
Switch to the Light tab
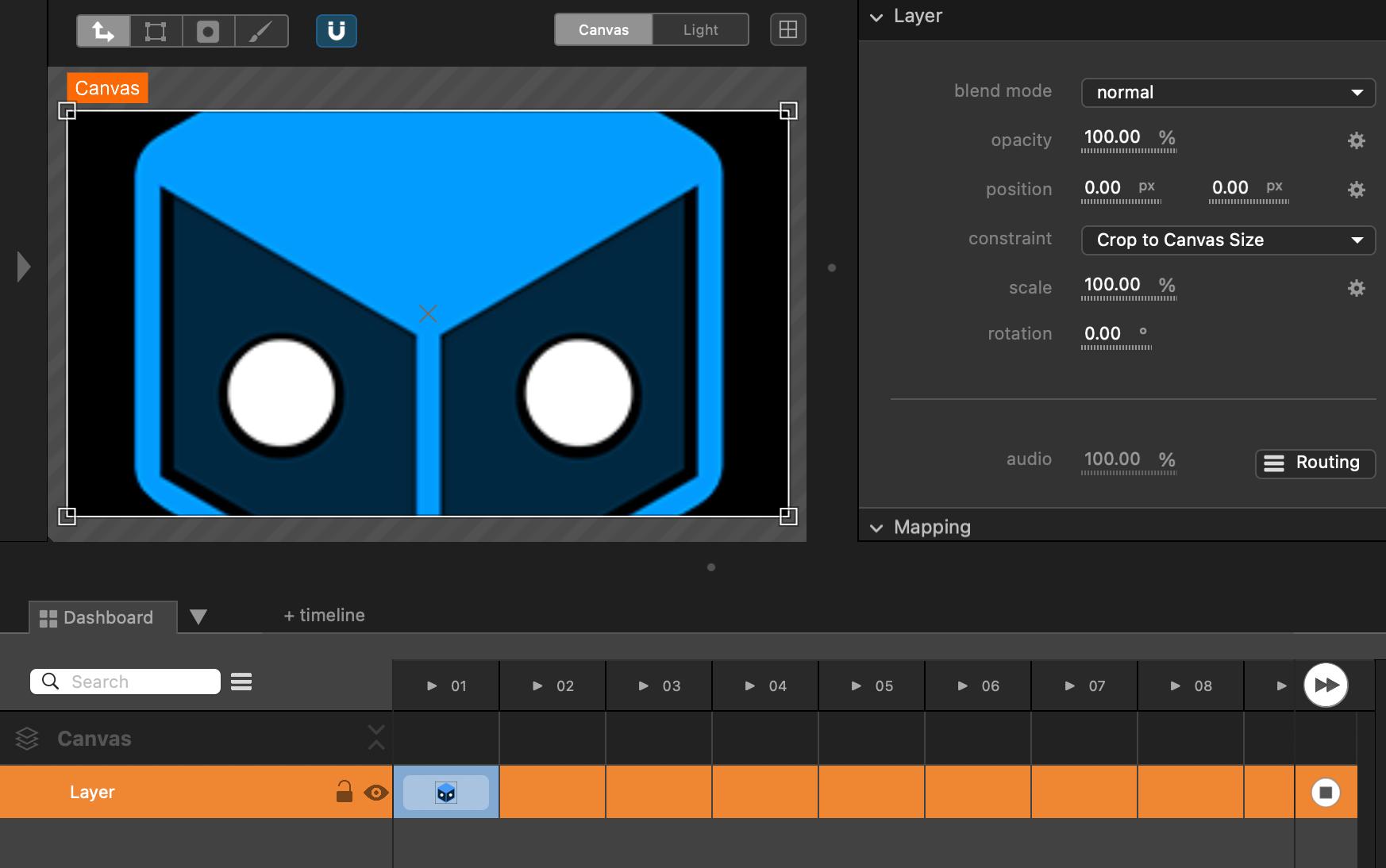click(x=700, y=30)
